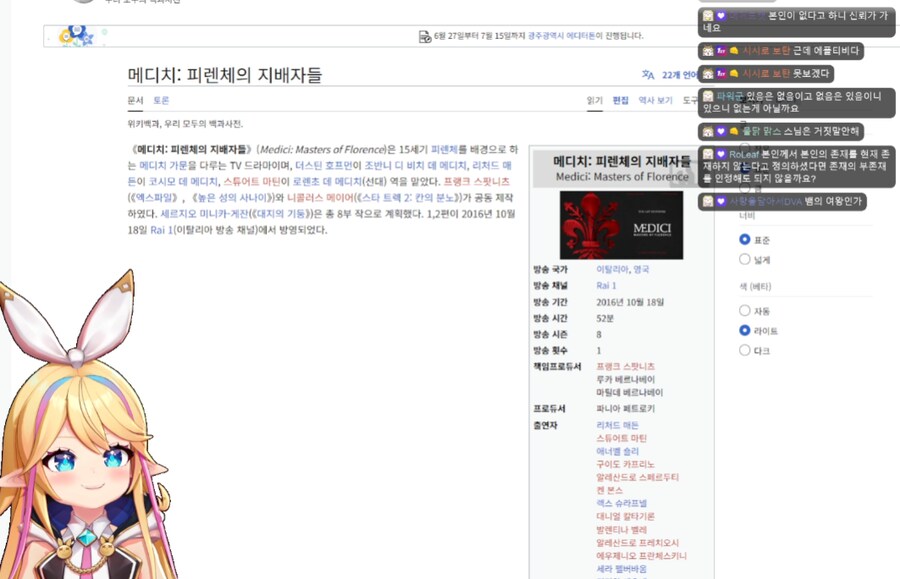Viewport: 900px width, 579px height.
Task: Open the 세르지오 미니카-게잔 link
Action: click(x=204, y=214)
